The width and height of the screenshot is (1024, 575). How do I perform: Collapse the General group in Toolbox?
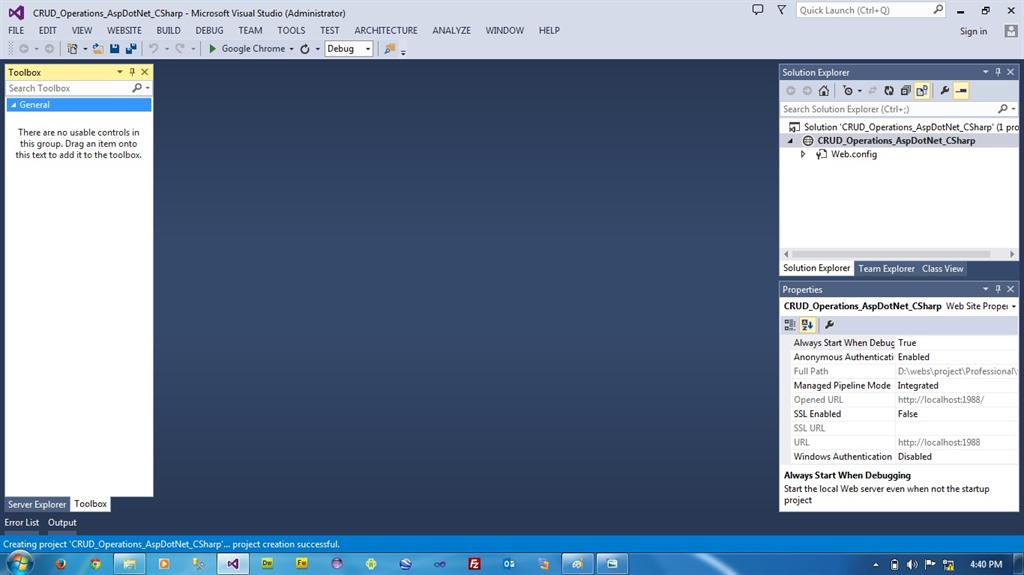13,105
